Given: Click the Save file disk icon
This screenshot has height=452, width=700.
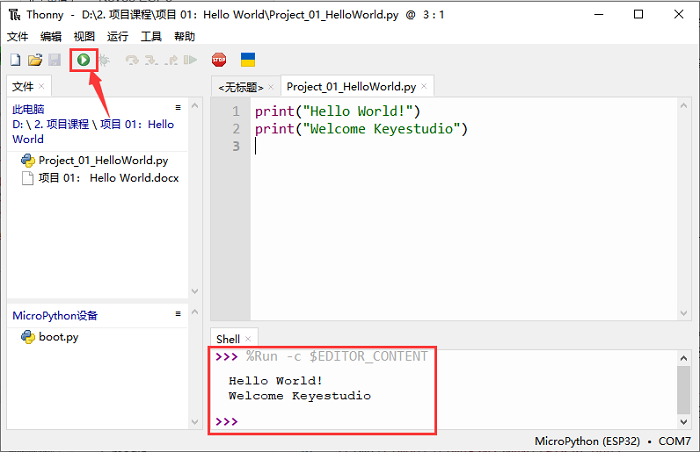Looking at the screenshot, I should click(x=54, y=61).
